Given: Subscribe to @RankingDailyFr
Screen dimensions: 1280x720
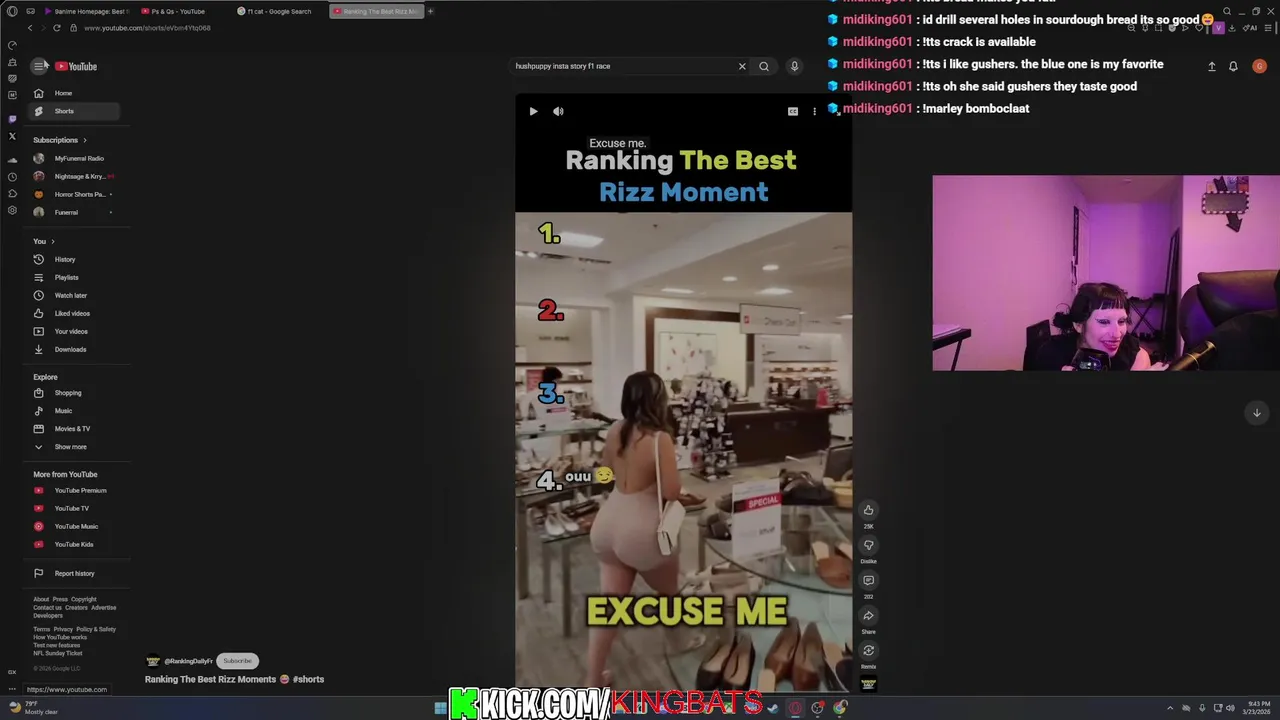Looking at the screenshot, I should (238, 661).
